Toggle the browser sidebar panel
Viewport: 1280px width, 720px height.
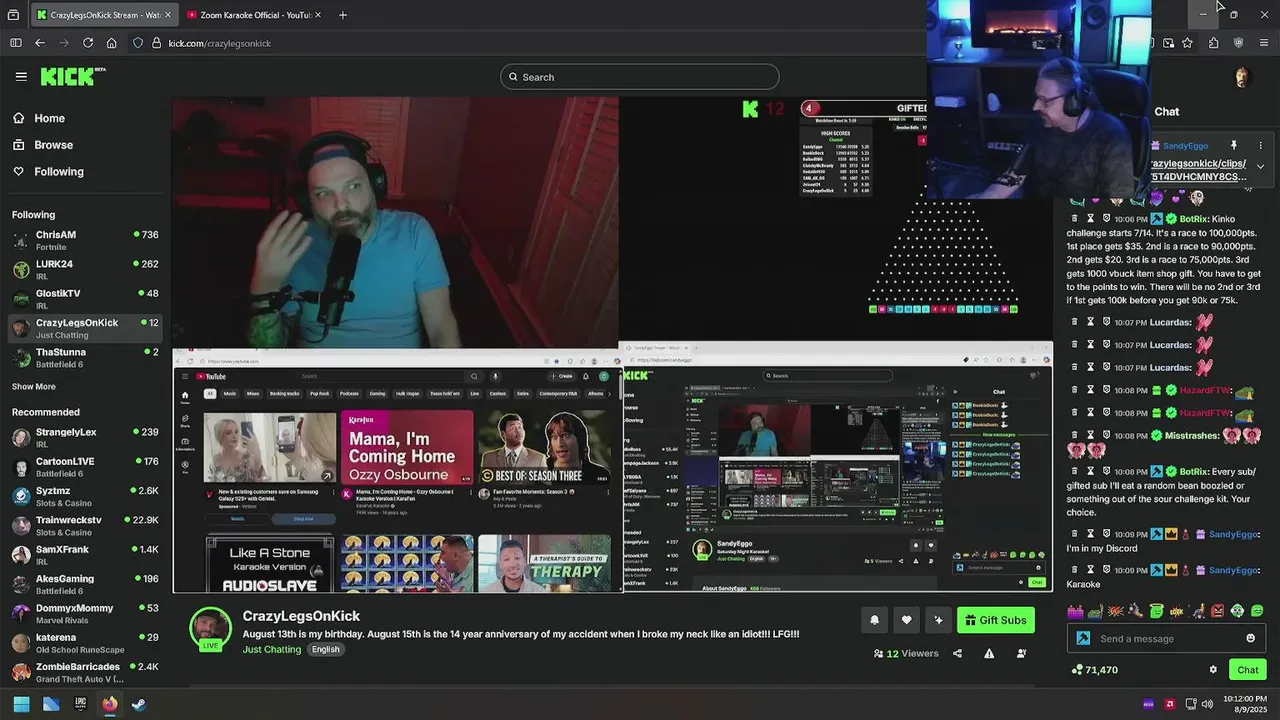(15, 43)
